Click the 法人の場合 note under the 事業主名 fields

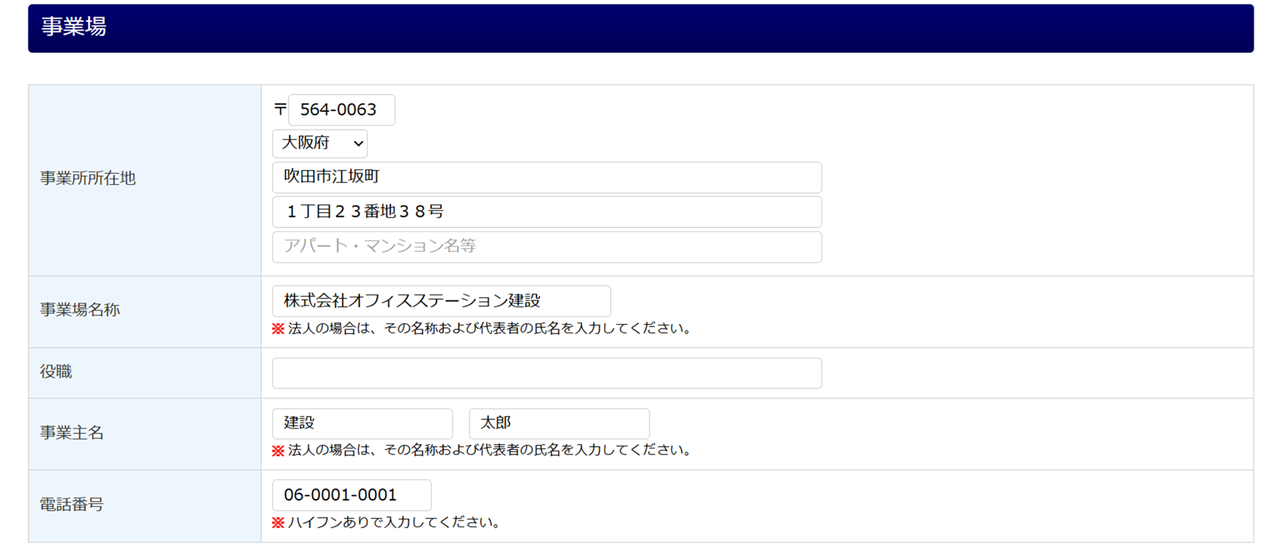pyautogui.click(x=489, y=450)
